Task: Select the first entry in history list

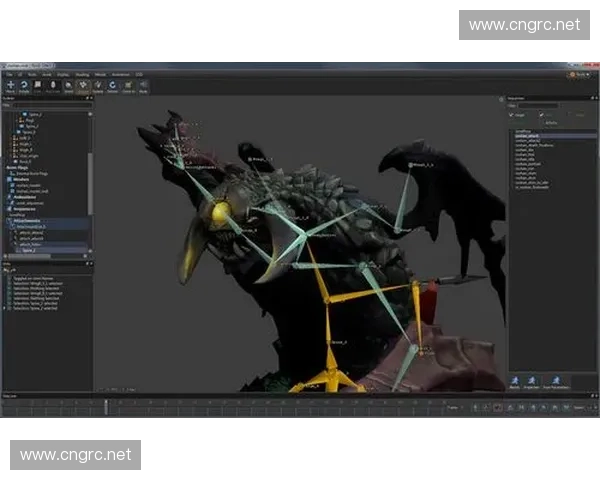Action: [x=33, y=278]
